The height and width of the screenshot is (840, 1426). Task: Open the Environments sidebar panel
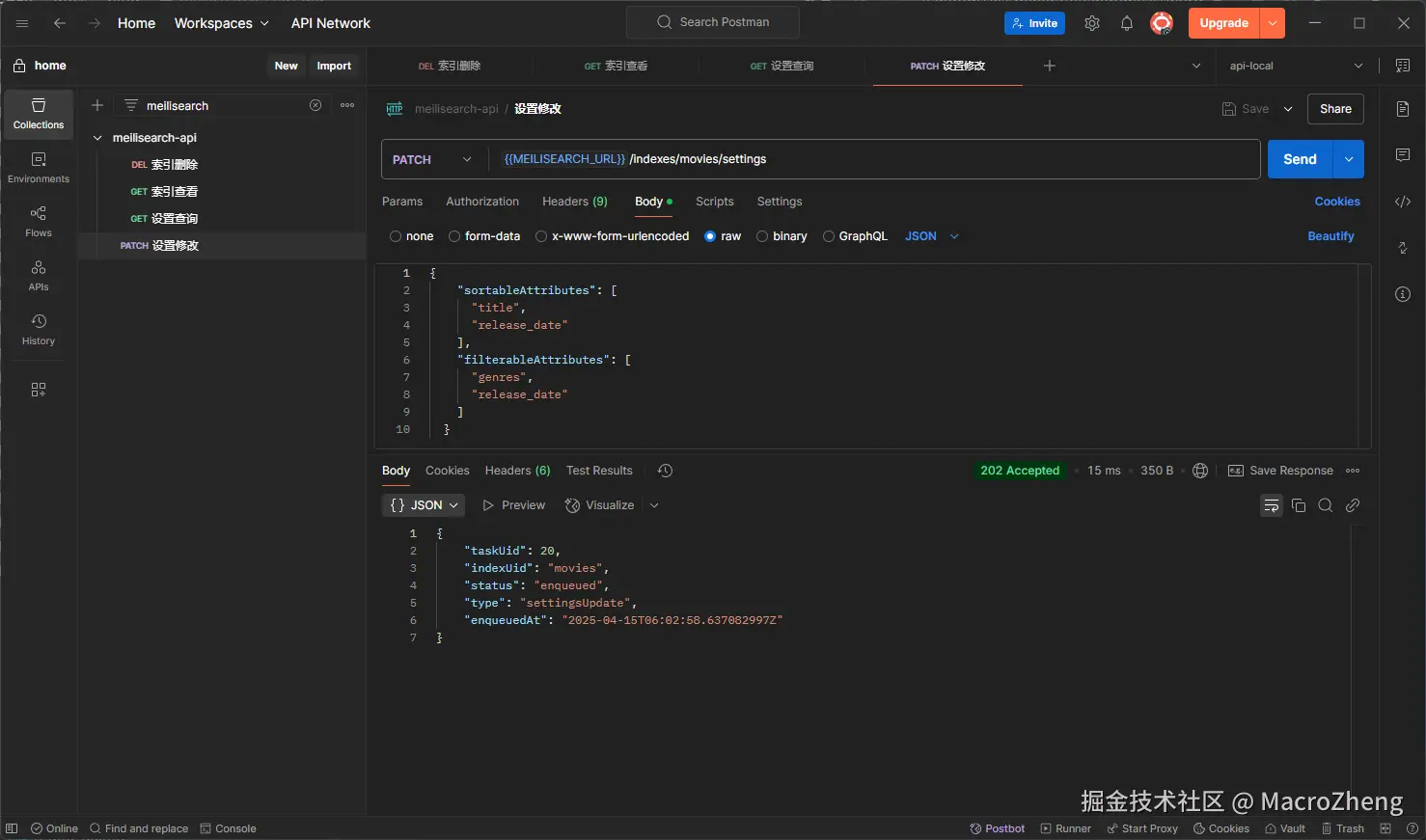[39, 168]
